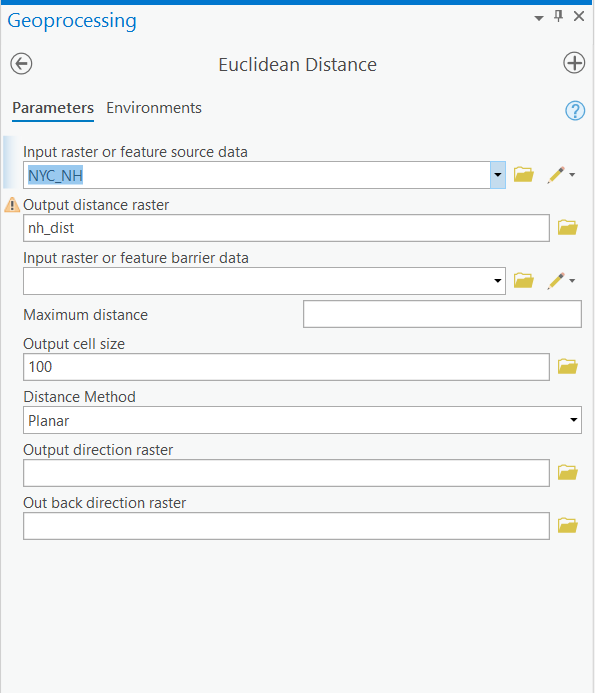
Task: Switch to the Environments tab
Action: coord(154,108)
